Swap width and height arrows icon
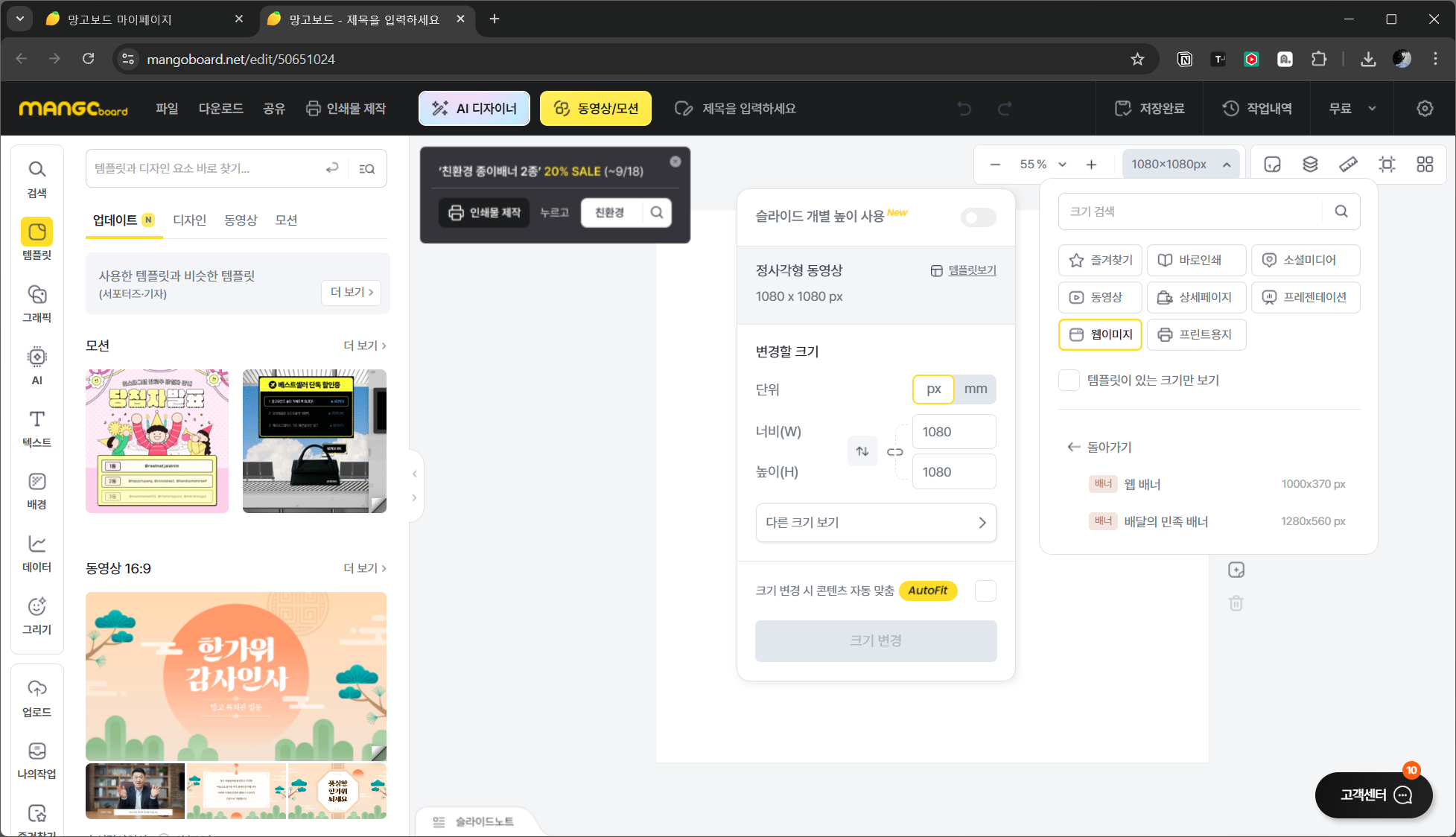This screenshot has width=1456, height=837. click(x=862, y=451)
